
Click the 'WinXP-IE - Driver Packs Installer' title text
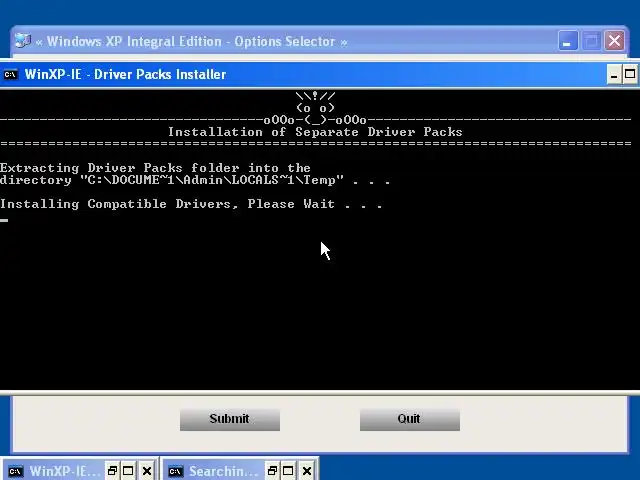pyautogui.click(x=125, y=74)
